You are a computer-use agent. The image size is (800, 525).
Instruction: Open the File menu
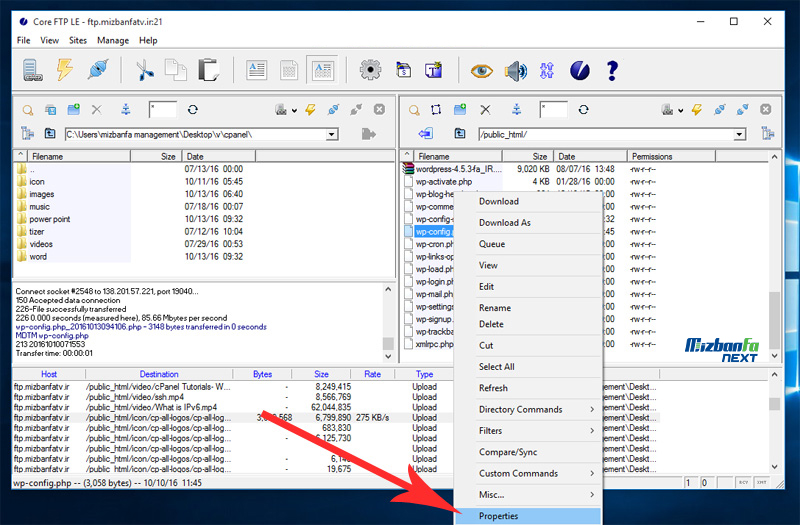tap(23, 40)
